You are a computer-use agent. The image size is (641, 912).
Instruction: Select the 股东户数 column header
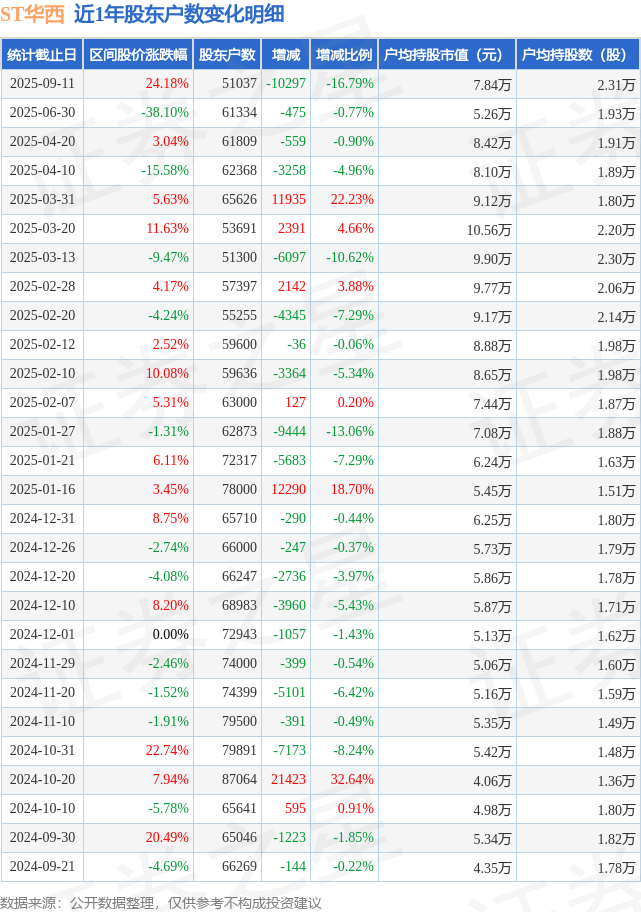click(x=227, y=55)
